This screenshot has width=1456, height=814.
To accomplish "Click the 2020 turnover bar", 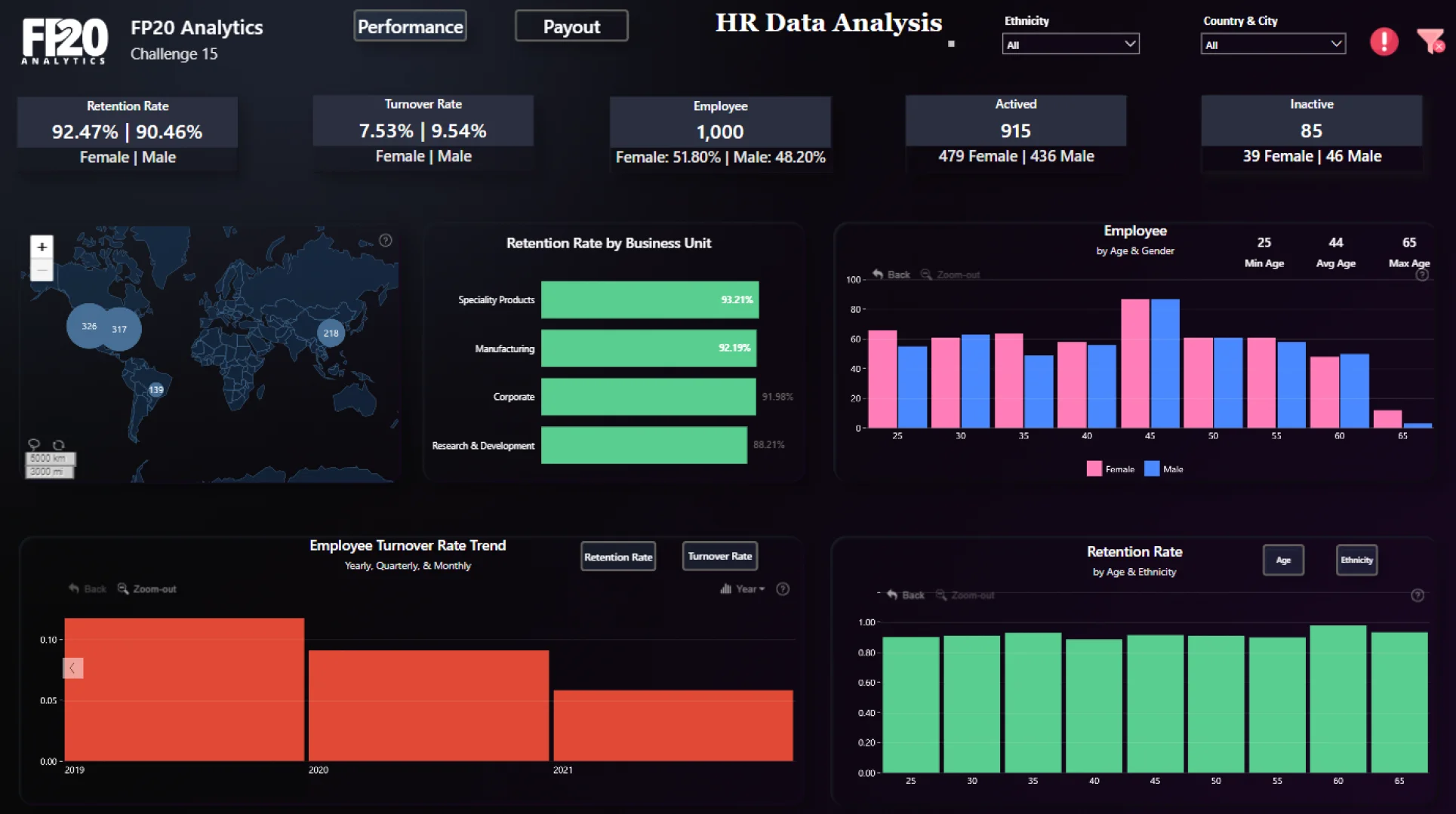I will tap(429, 705).
